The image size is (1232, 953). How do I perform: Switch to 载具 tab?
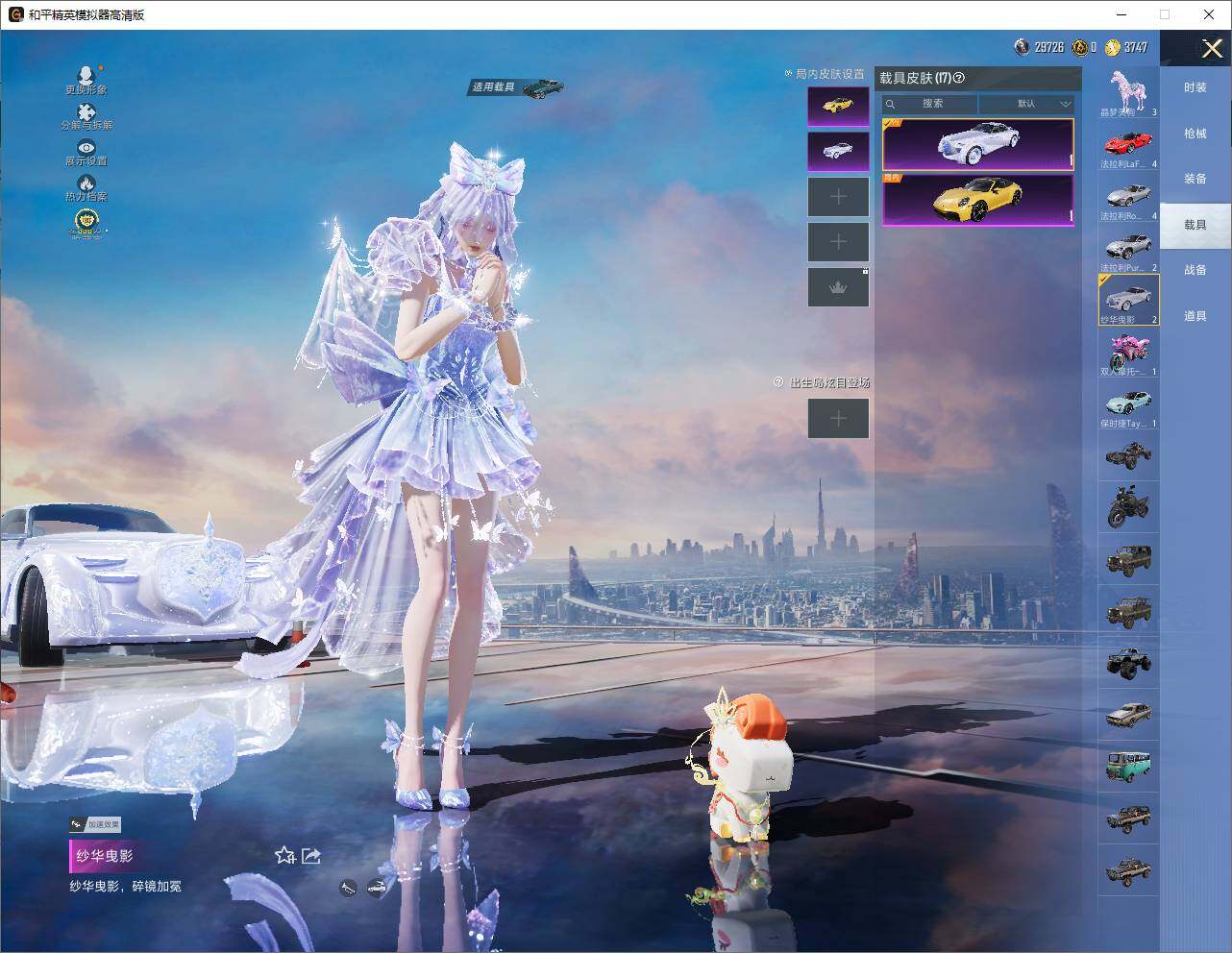(x=1195, y=225)
